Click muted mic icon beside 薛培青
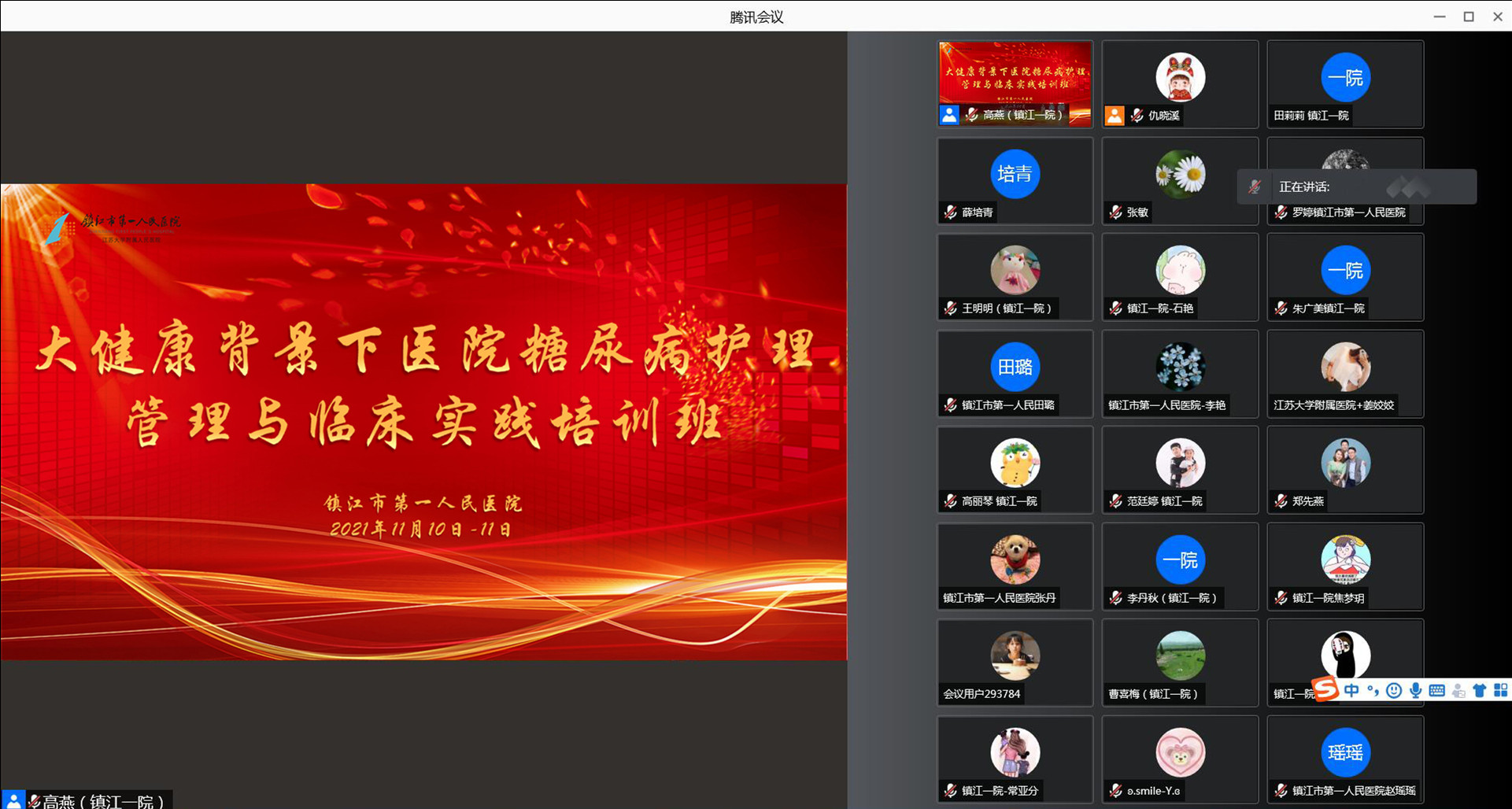Viewport: 1512px width, 809px height. (x=951, y=212)
